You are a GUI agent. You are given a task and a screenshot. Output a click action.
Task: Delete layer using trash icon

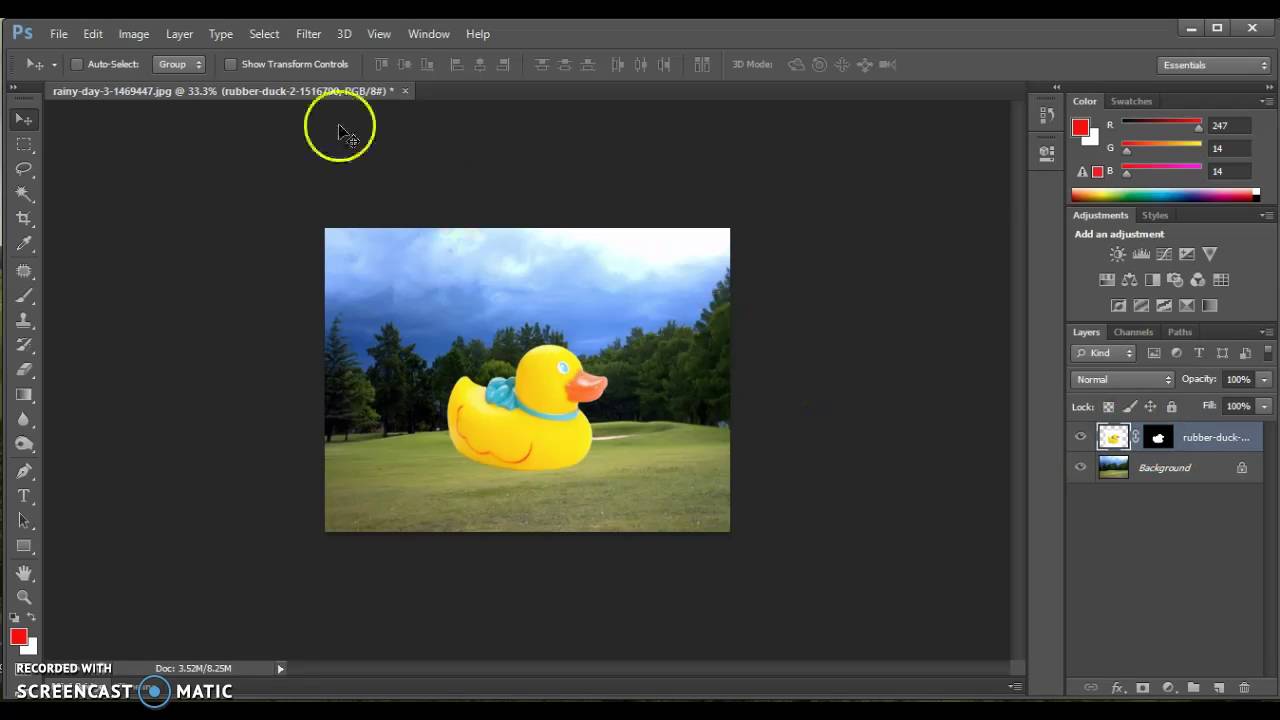pyautogui.click(x=1244, y=688)
